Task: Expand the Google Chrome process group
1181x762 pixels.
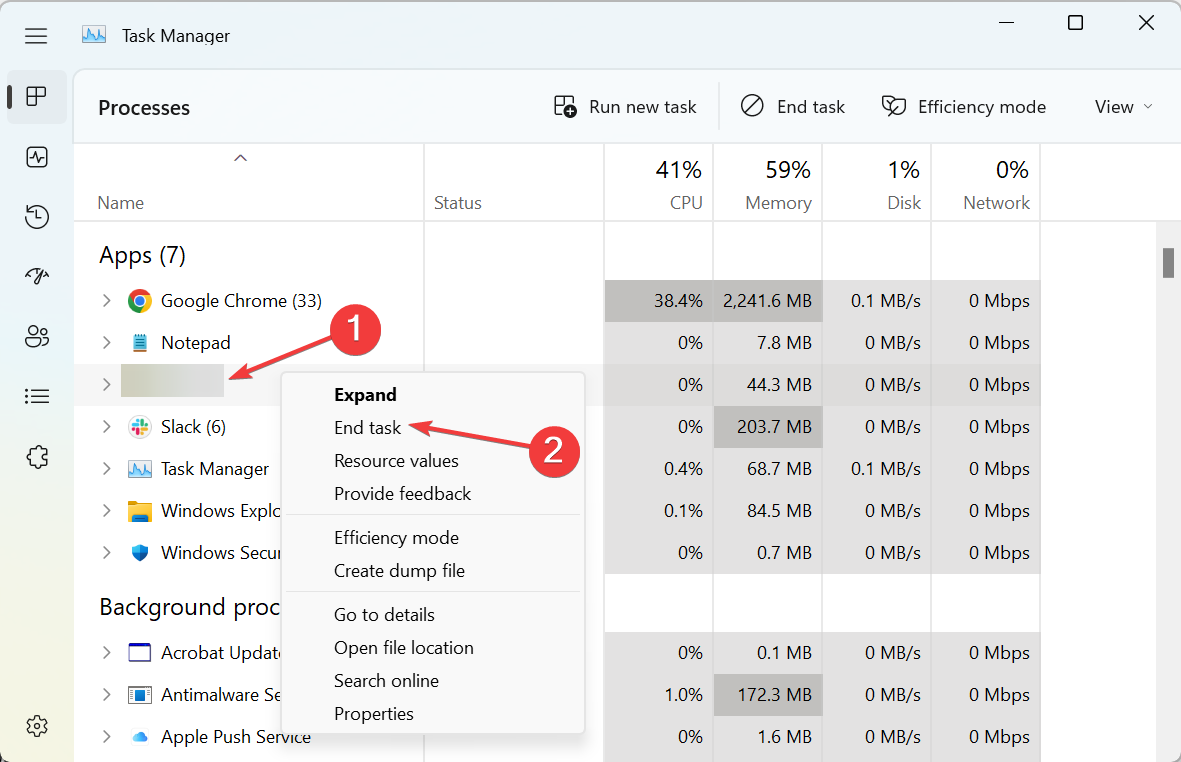Action: [x=106, y=301]
